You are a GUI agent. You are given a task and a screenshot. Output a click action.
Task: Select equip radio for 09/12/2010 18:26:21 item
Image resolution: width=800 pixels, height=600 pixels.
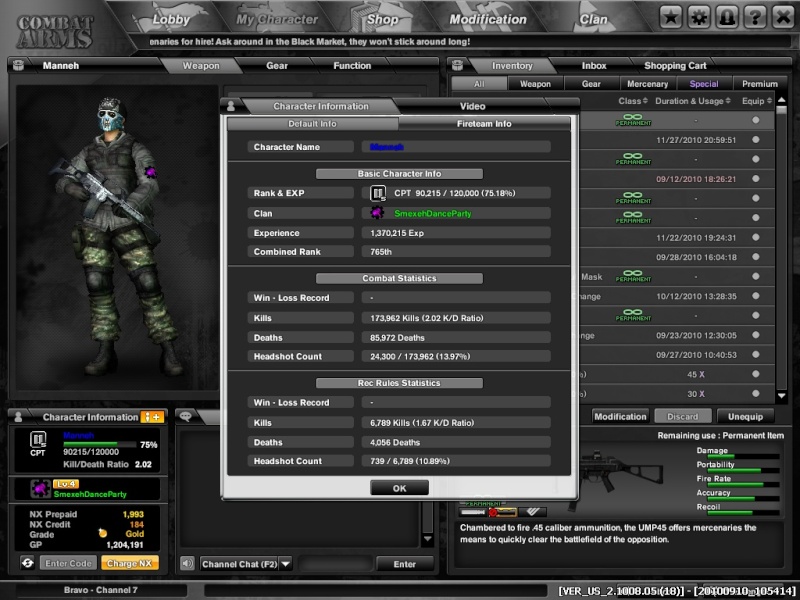[756, 179]
